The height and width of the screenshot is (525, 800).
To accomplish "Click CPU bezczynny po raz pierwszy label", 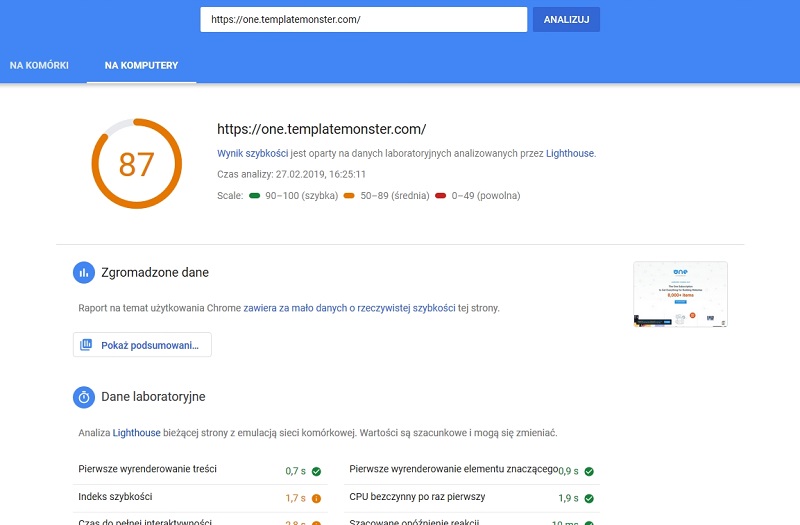I will [x=417, y=496].
